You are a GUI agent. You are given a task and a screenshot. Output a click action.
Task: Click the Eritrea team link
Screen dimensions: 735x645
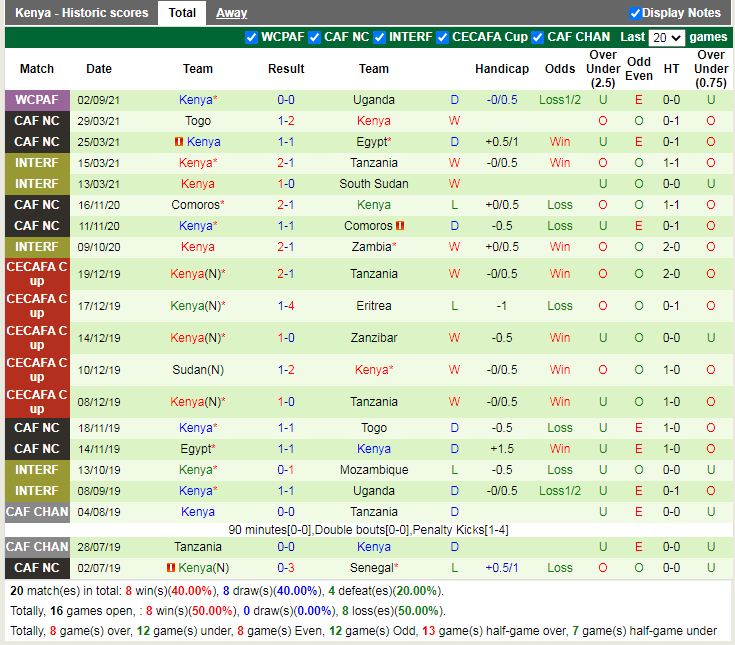(x=374, y=306)
